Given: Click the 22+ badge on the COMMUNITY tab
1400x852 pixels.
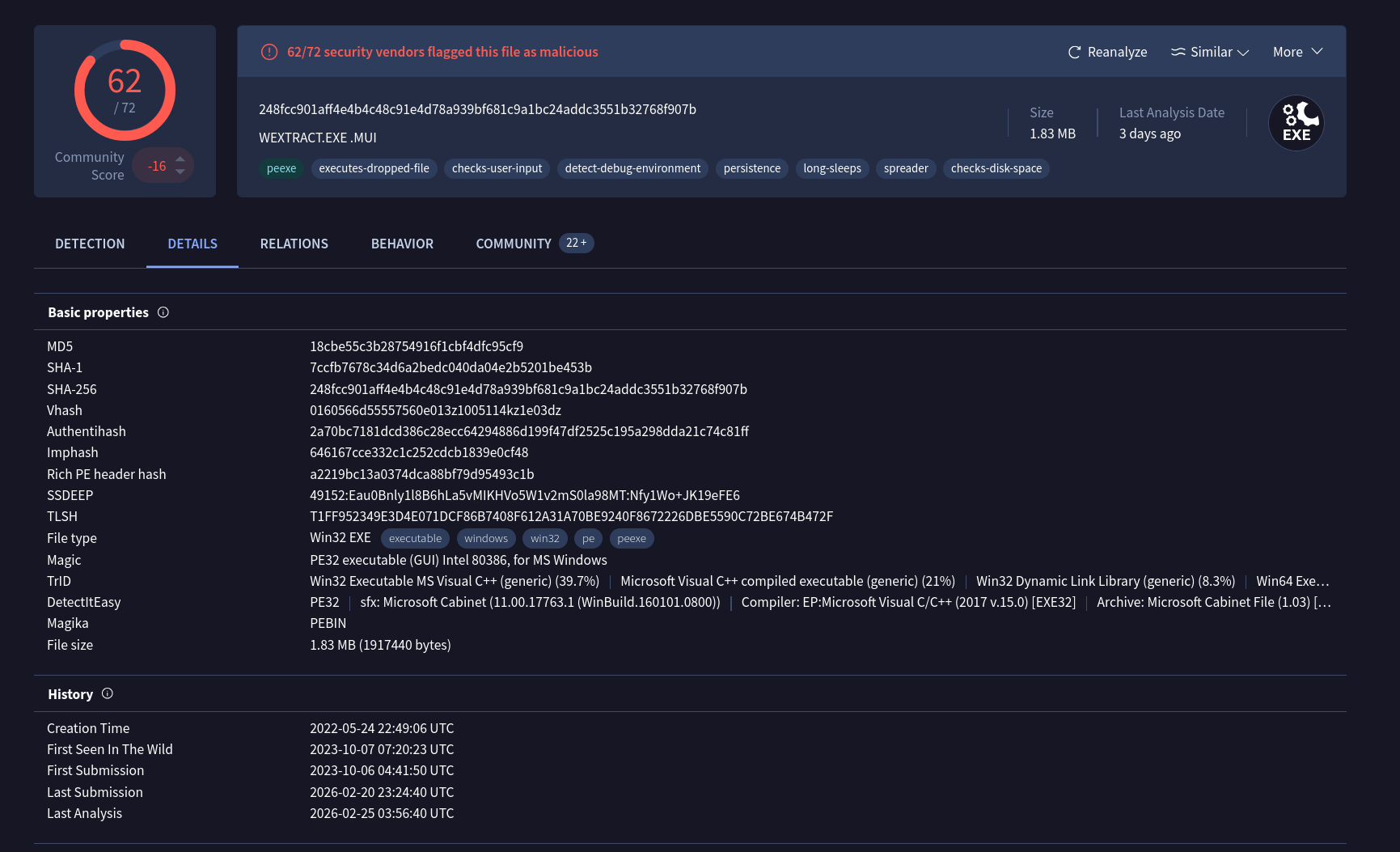Looking at the screenshot, I should tap(576, 243).
